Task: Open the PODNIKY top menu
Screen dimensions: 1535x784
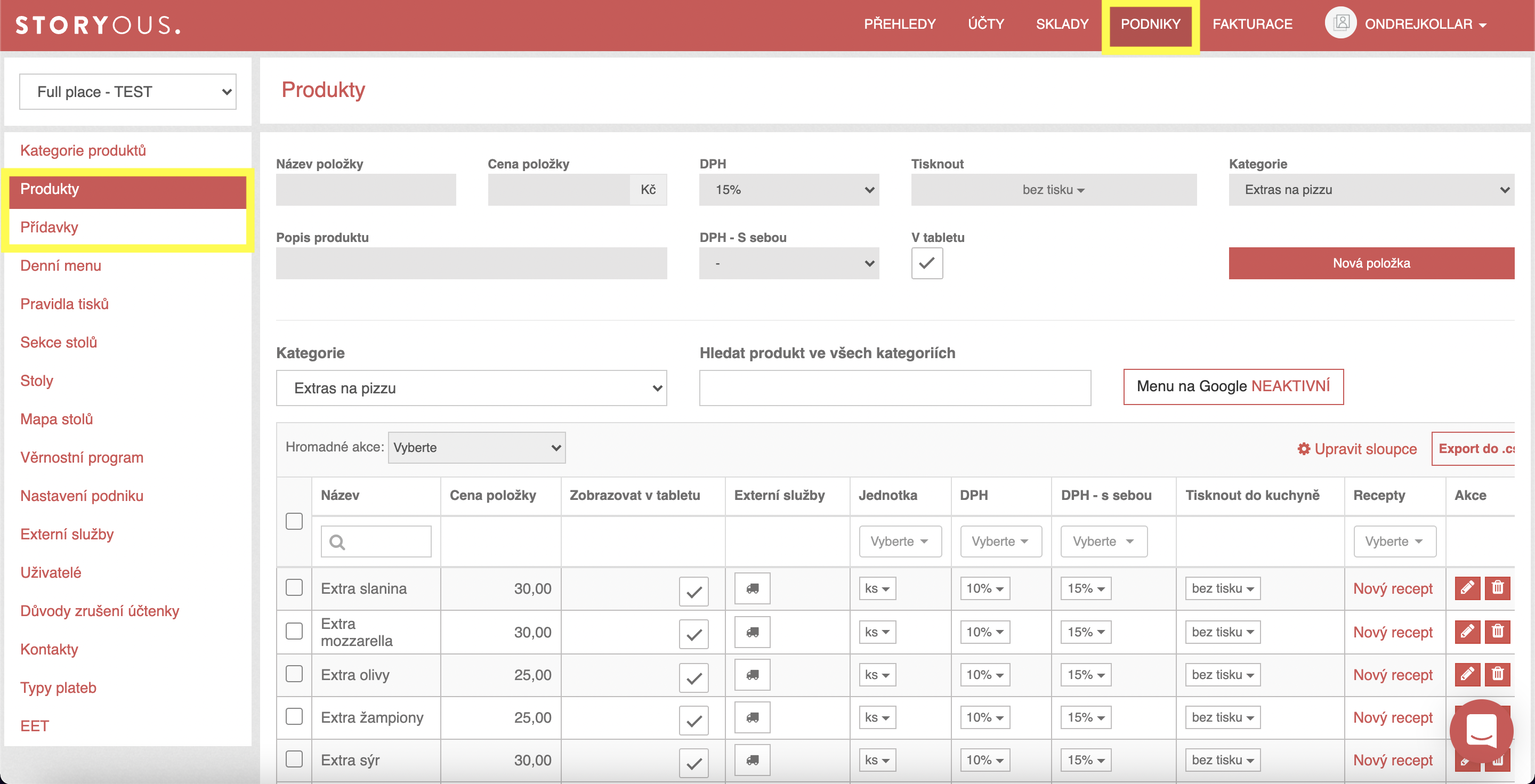Action: (x=1150, y=25)
